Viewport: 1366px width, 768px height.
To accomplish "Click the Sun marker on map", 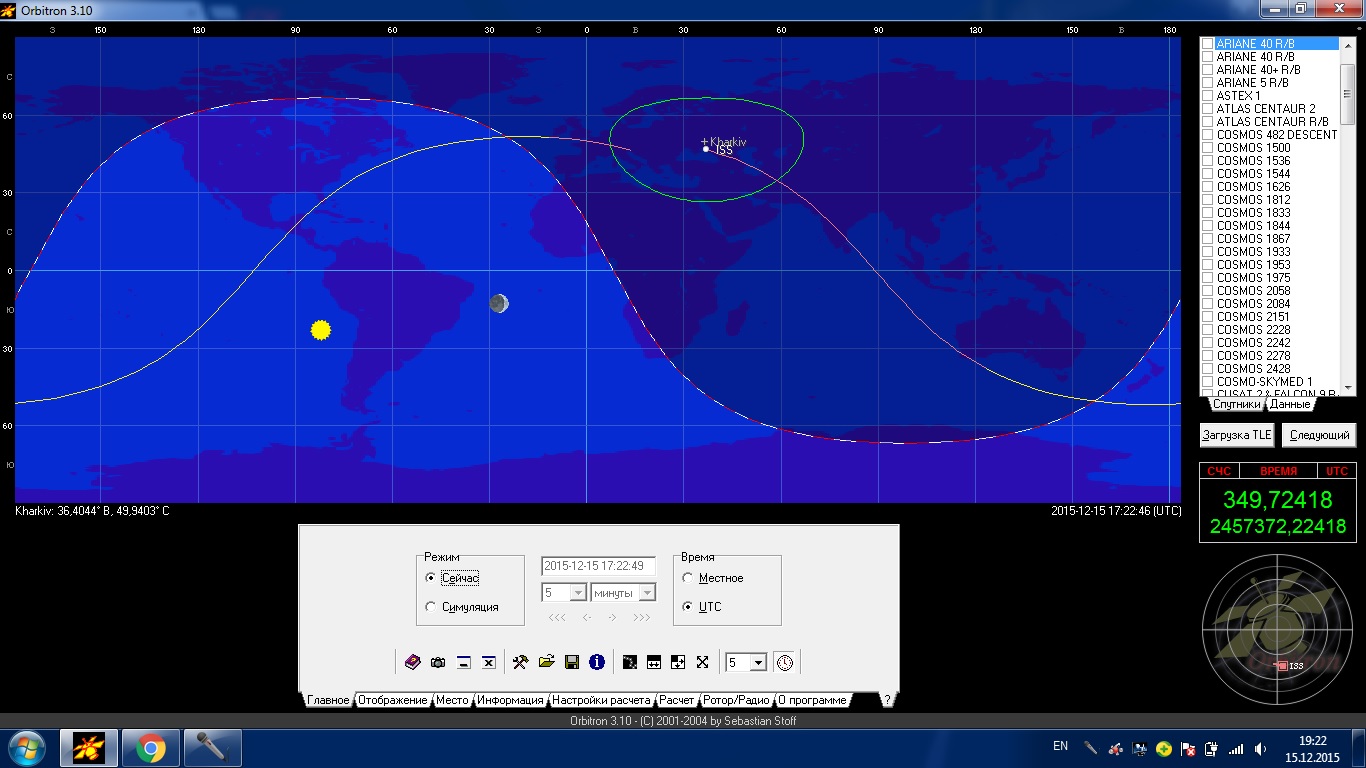I will coord(320,329).
